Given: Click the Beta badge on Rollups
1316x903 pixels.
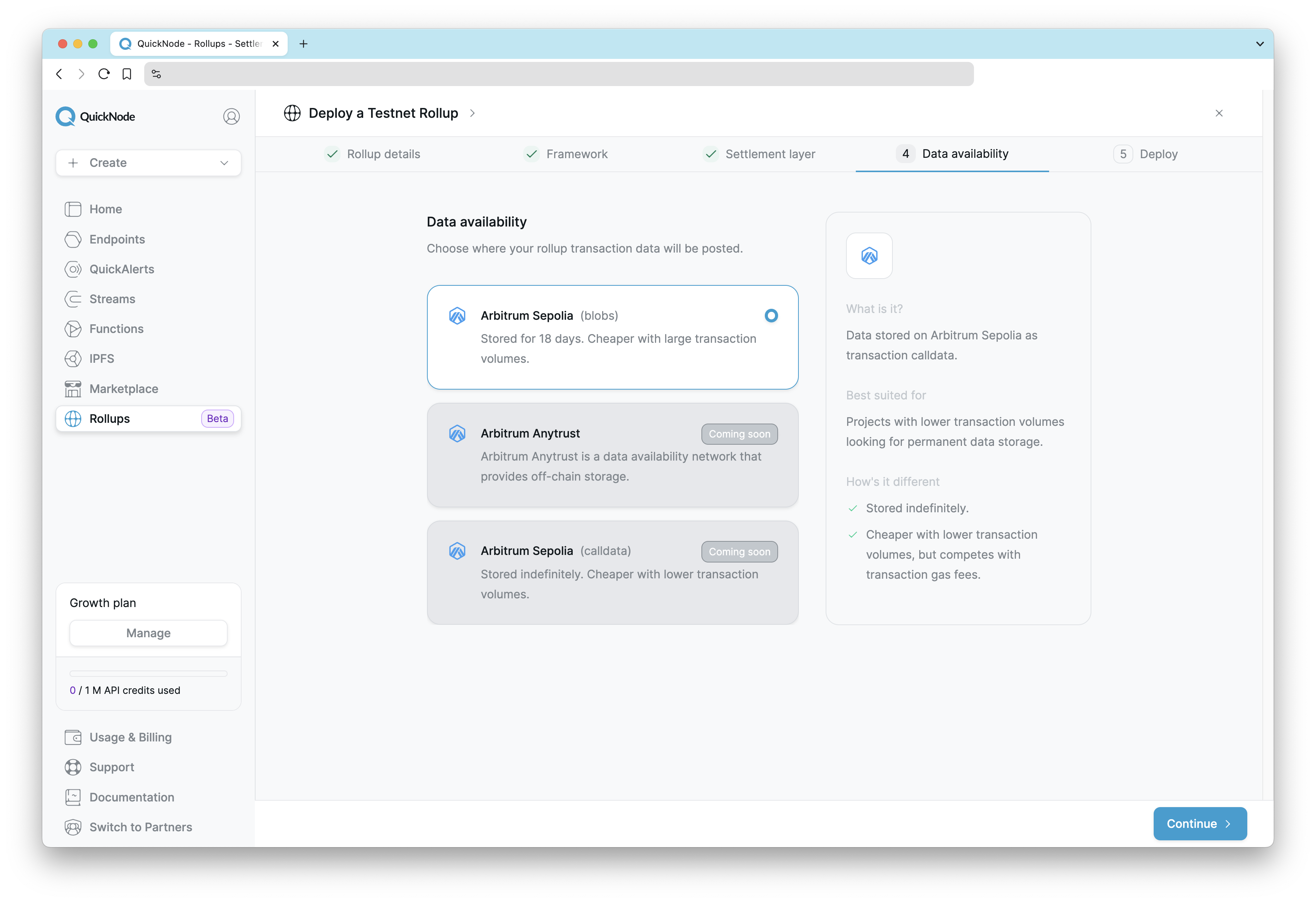Looking at the screenshot, I should (217, 418).
